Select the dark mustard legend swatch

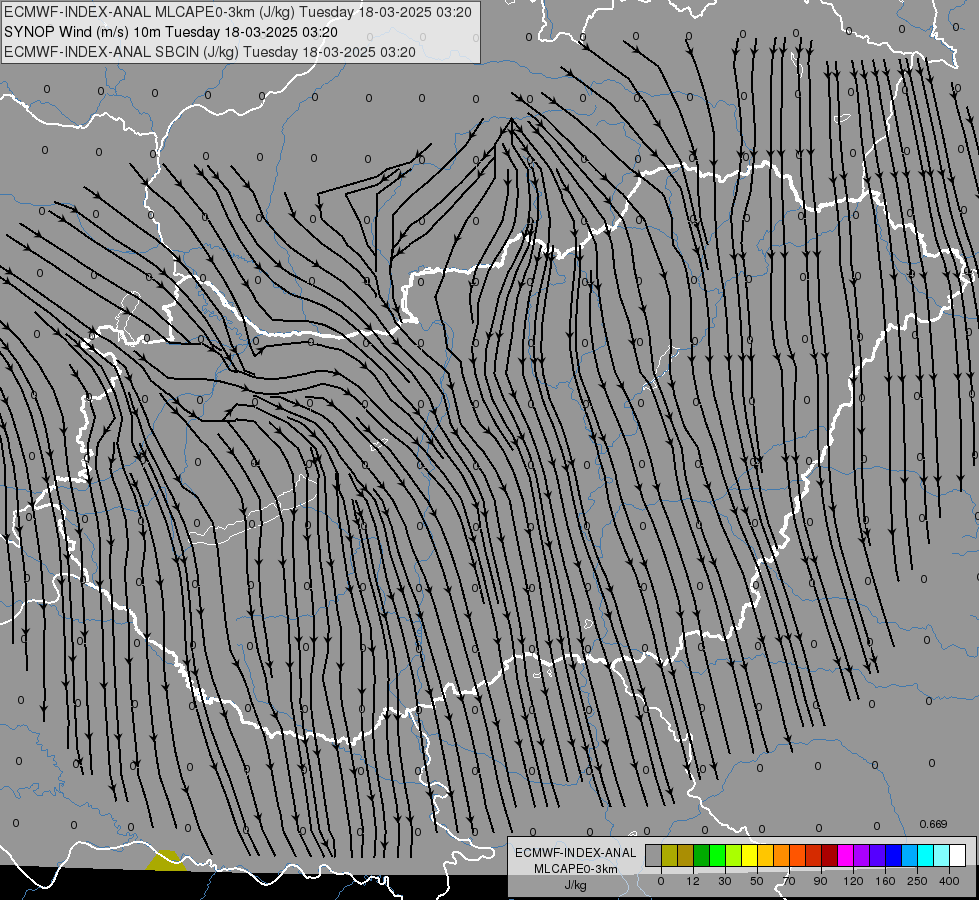[x=686, y=855]
